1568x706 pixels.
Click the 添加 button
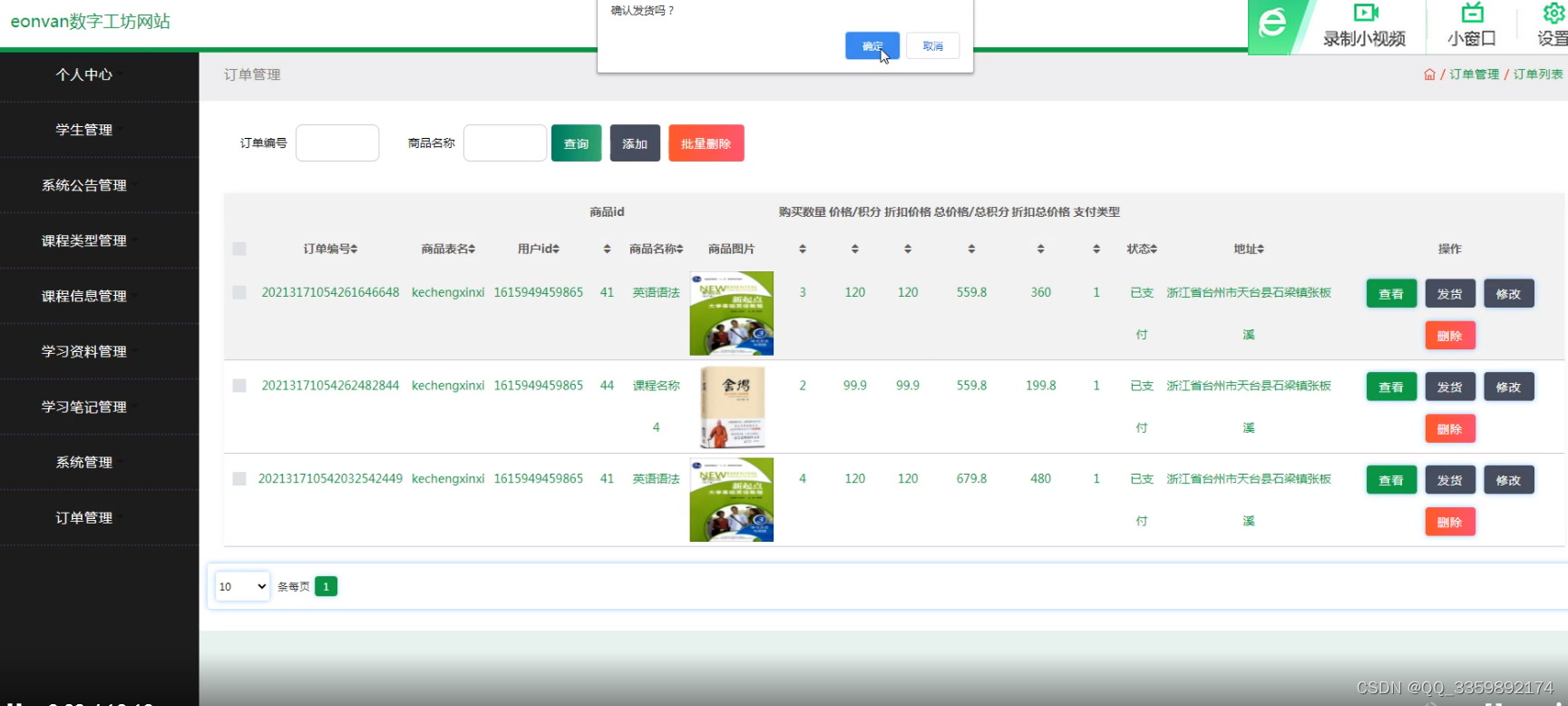point(635,143)
